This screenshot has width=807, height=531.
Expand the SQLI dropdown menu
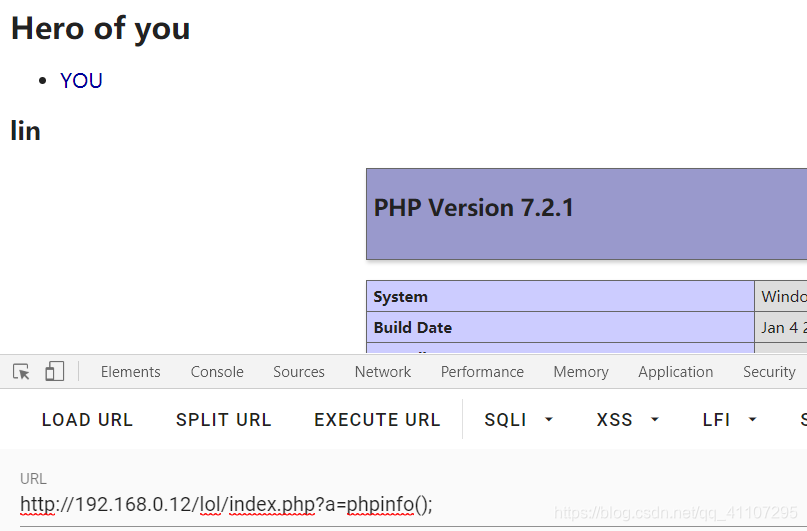click(519, 420)
